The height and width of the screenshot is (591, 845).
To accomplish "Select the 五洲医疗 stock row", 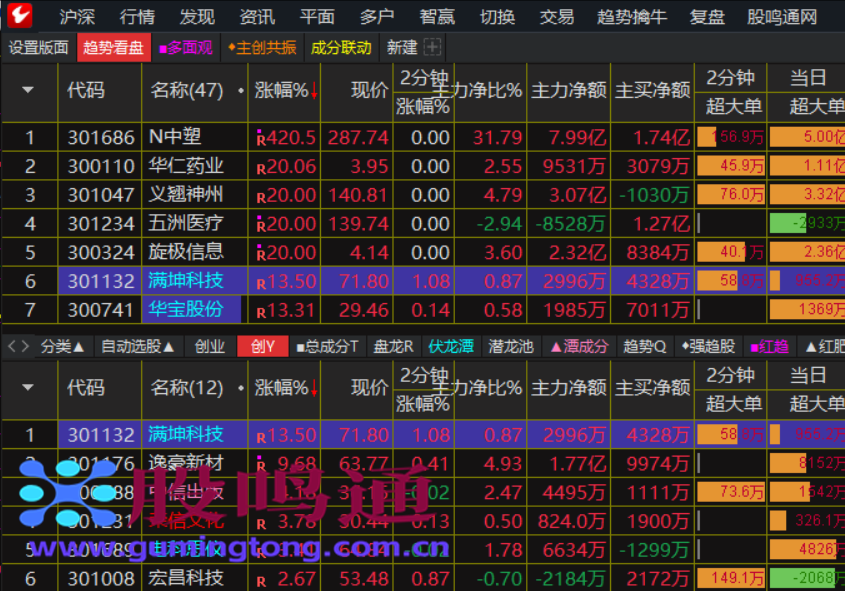I will (422, 223).
